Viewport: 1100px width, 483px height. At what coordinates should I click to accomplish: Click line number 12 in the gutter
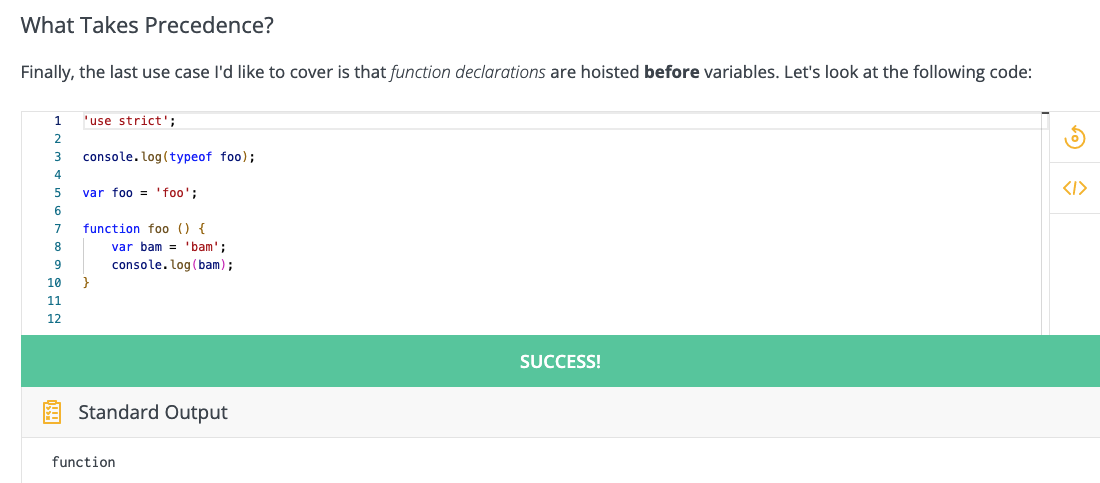click(x=54, y=319)
